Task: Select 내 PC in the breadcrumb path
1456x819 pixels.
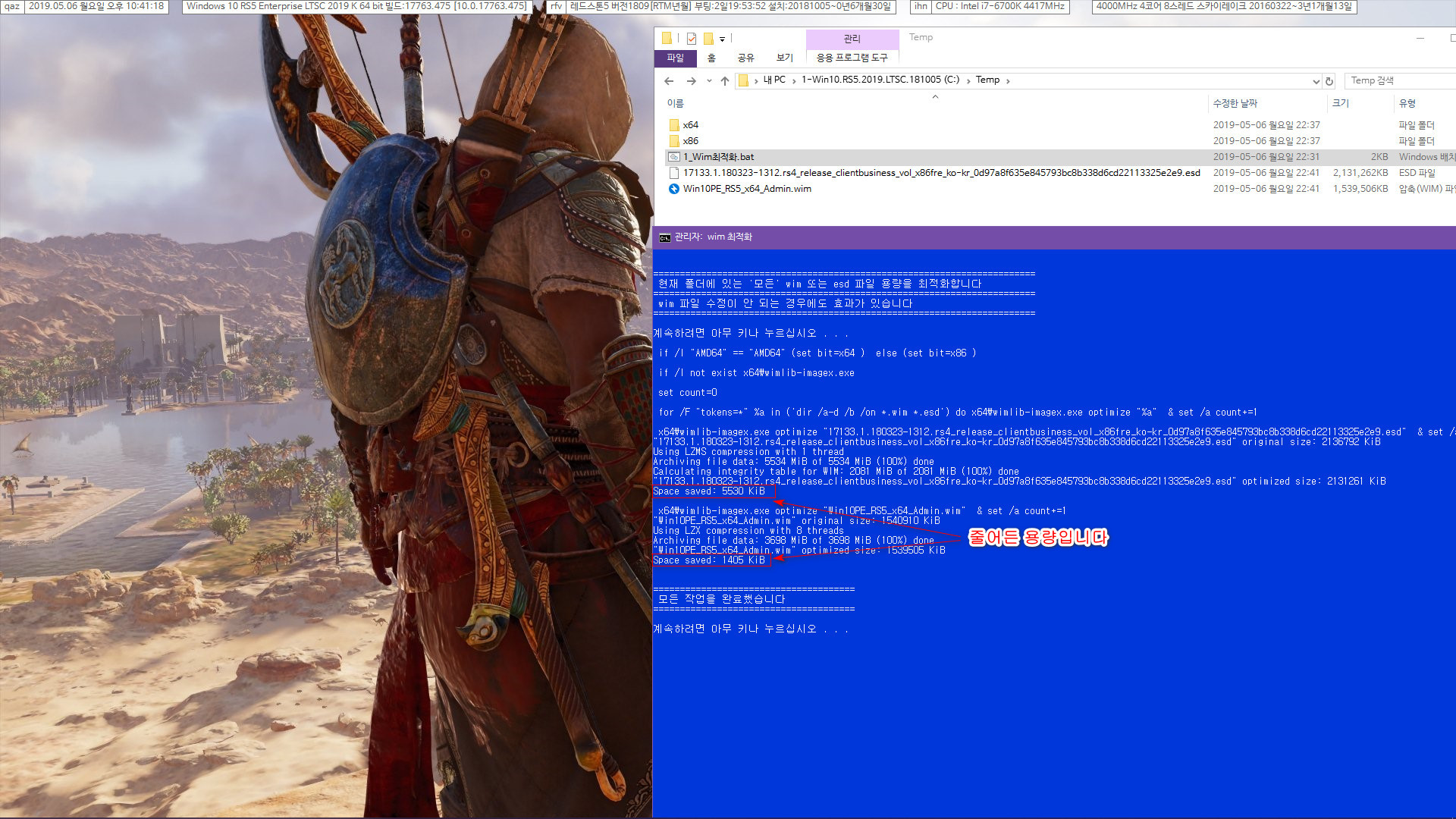Action: [773, 80]
